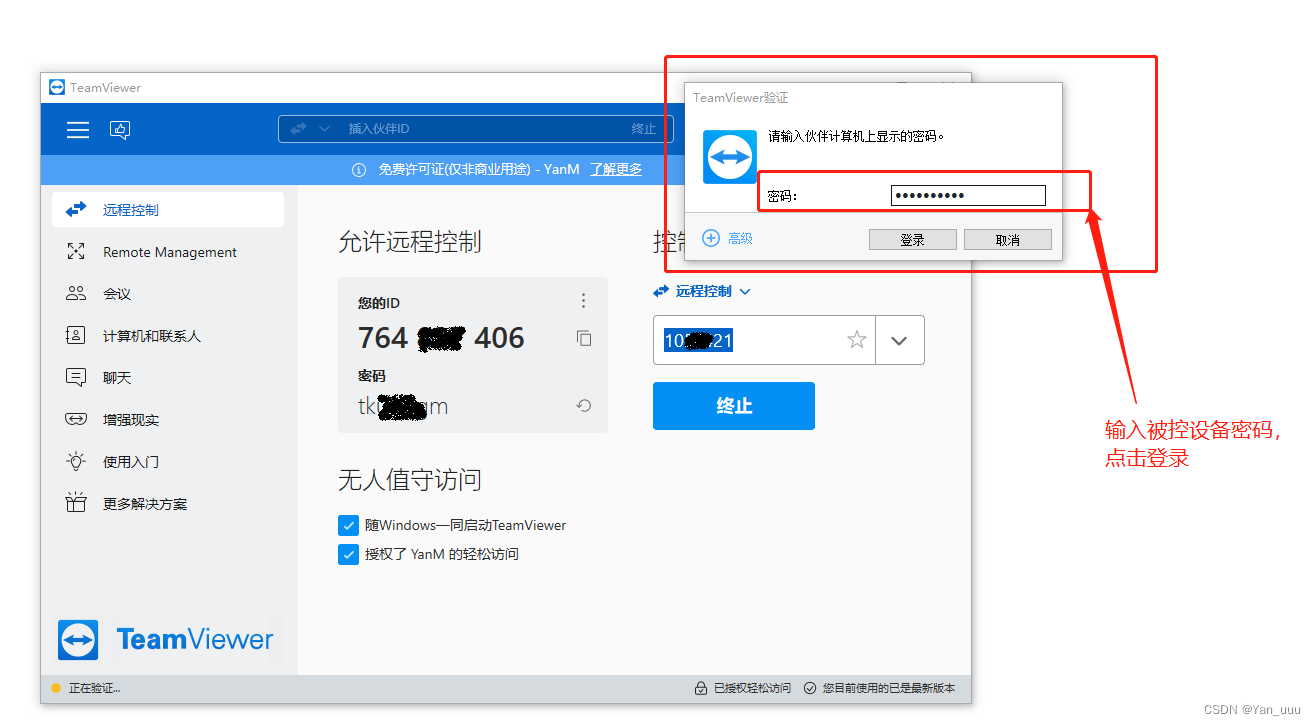Click the connection arrows icon in search bar
1316x725 pixels.
298,129
